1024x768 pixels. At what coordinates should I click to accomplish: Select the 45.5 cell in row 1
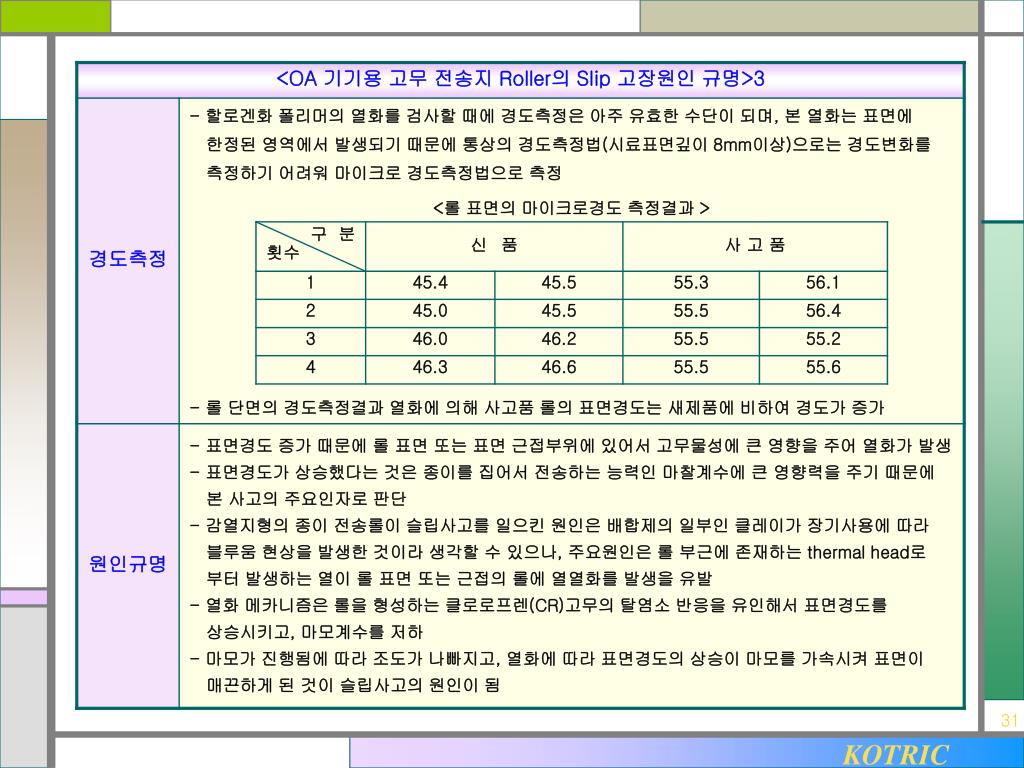point(558,283)
